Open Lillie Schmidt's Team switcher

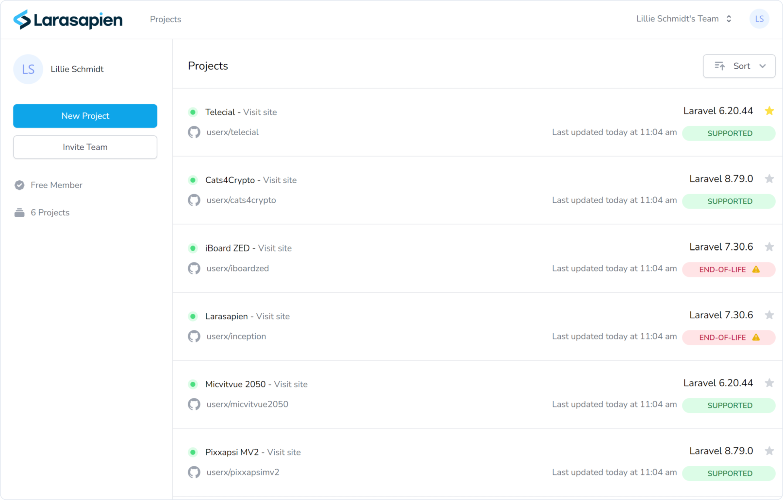pyautogui.click(x=684, y=19)
